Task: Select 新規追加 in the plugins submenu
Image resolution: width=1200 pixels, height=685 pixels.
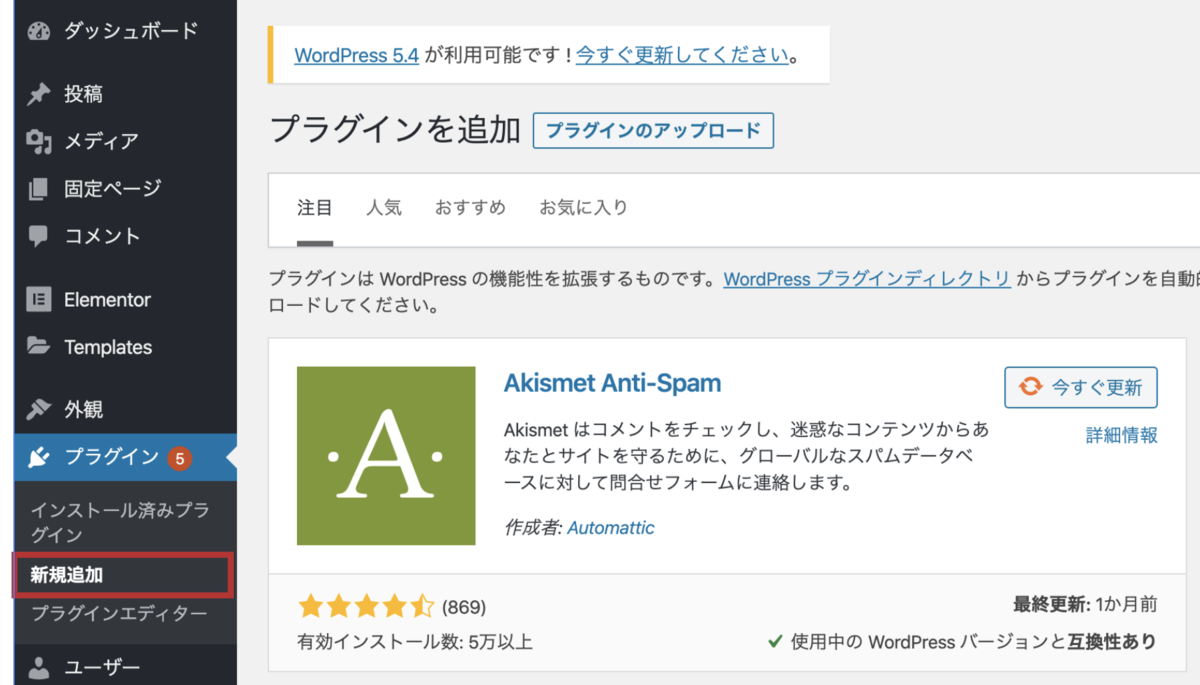Action: click(x=68, y=575)
